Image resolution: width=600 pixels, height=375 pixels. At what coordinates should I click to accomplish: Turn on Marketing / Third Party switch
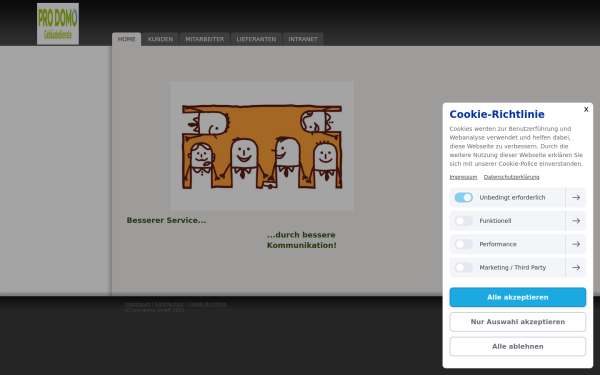[464, 267]
